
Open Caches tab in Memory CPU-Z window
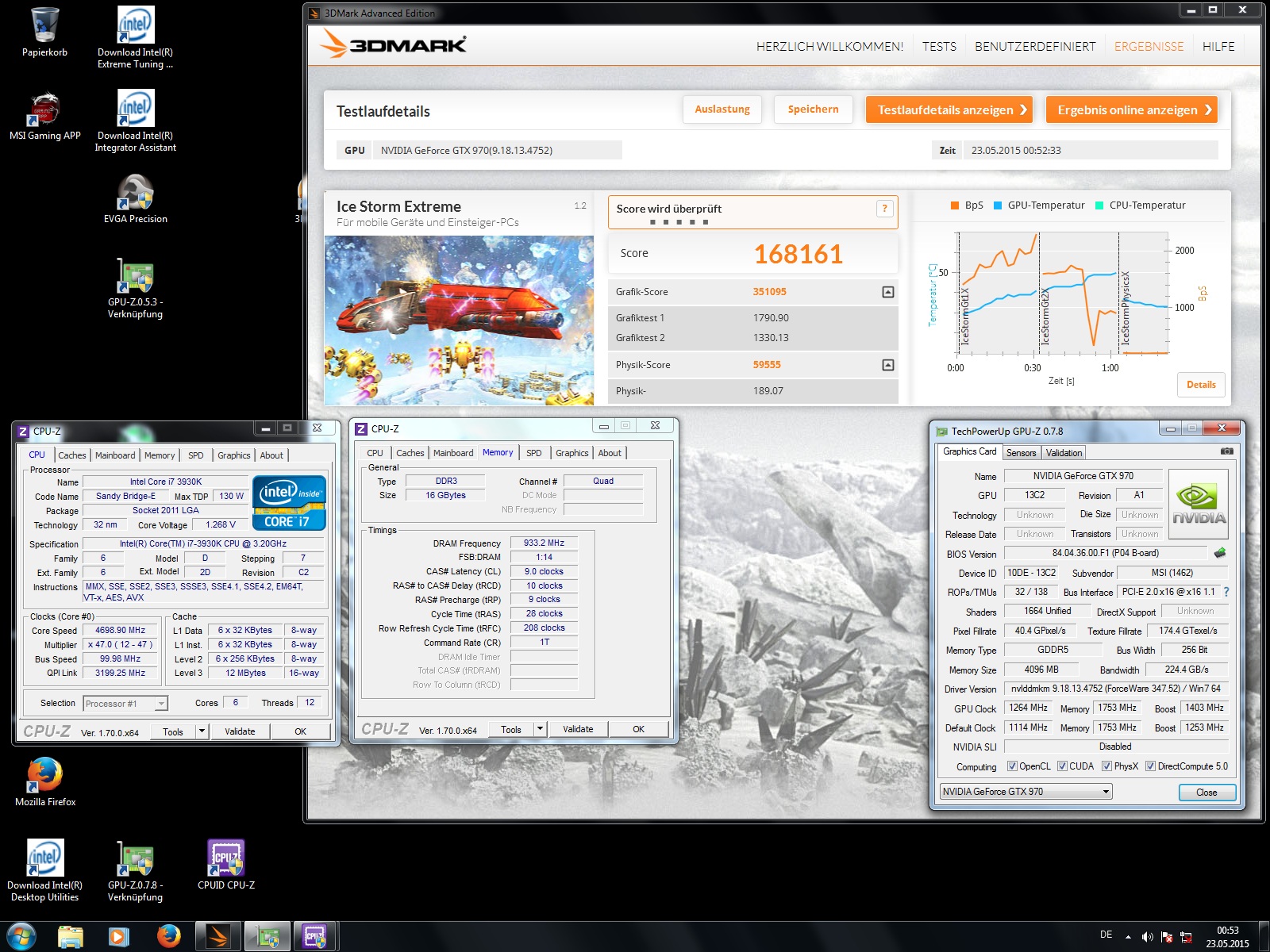pyautogui.click(x=410, y=453)
